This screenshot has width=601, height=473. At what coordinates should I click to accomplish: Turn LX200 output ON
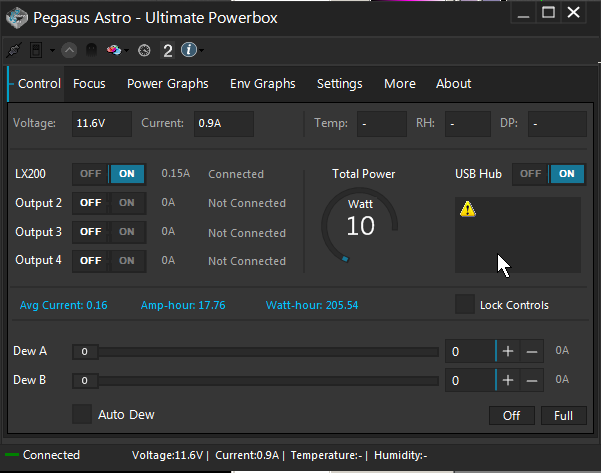127,174
